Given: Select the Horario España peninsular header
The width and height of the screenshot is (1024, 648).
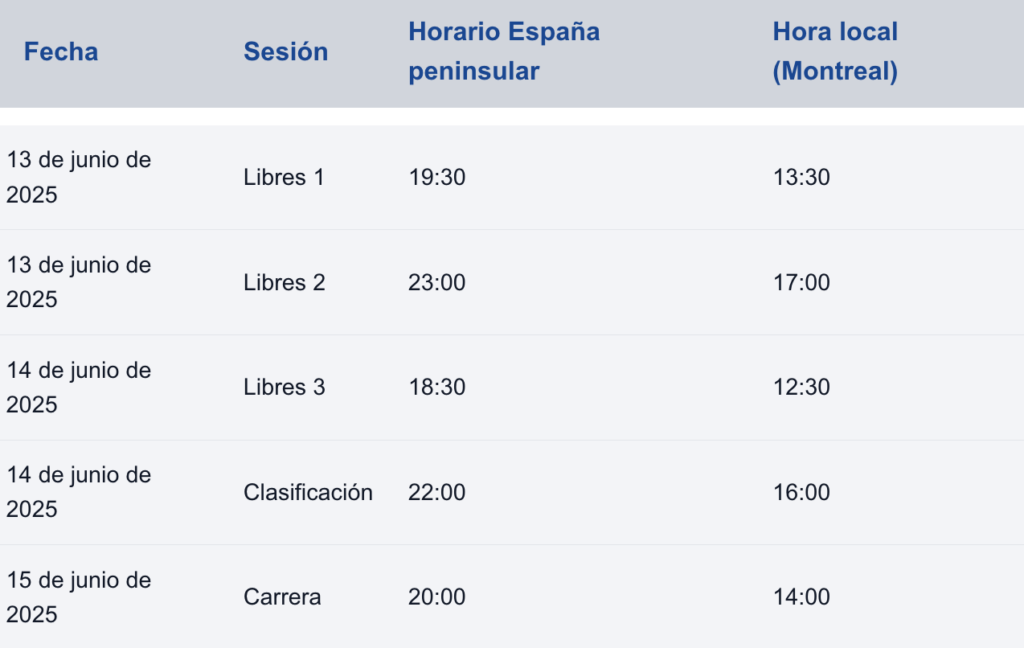Looking at the screenshot, I should click(x=504, y=51).
